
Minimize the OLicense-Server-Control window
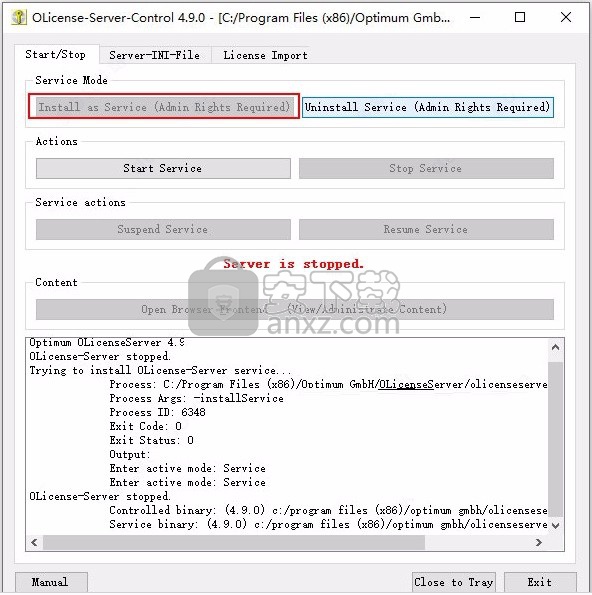pyautogui.click(x=475, y=17)
